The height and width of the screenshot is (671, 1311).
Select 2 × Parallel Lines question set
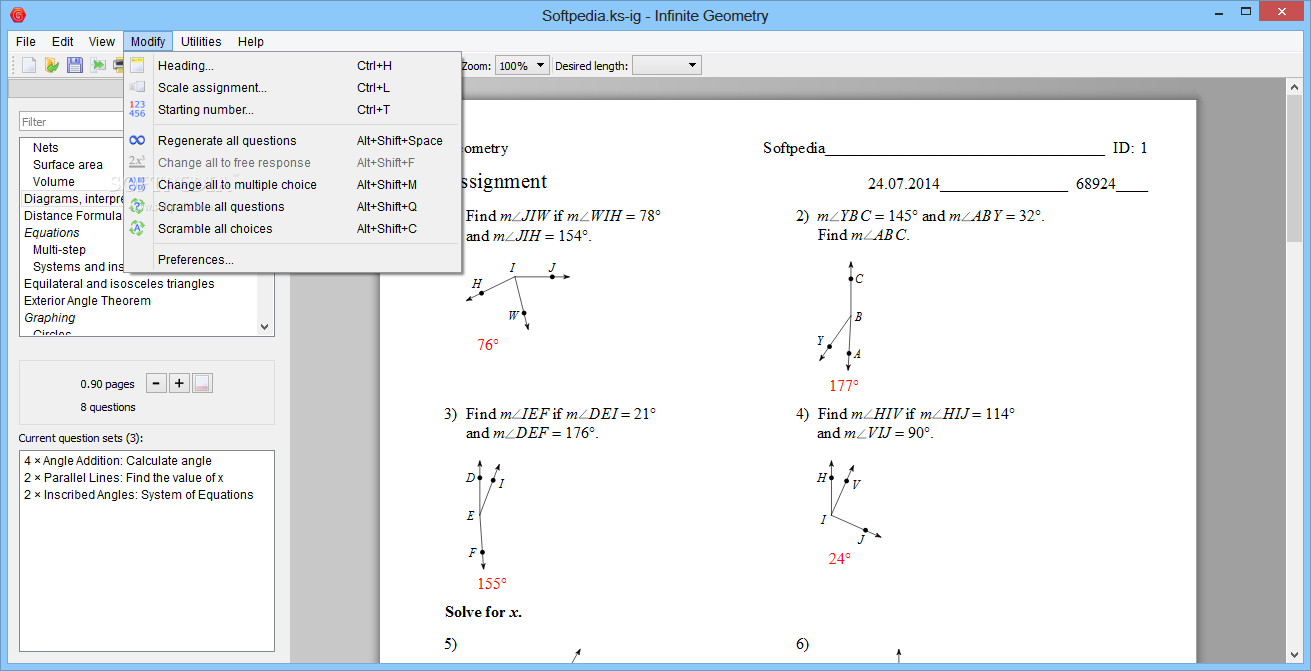[124, 478]
